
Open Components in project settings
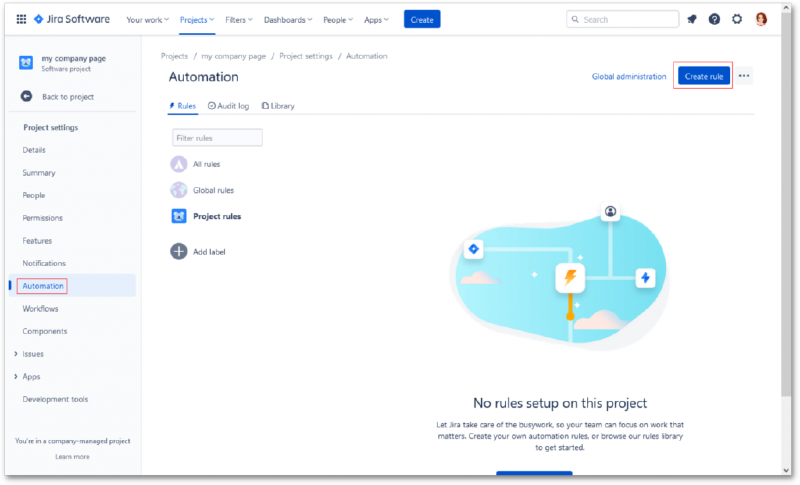(44, 331)
